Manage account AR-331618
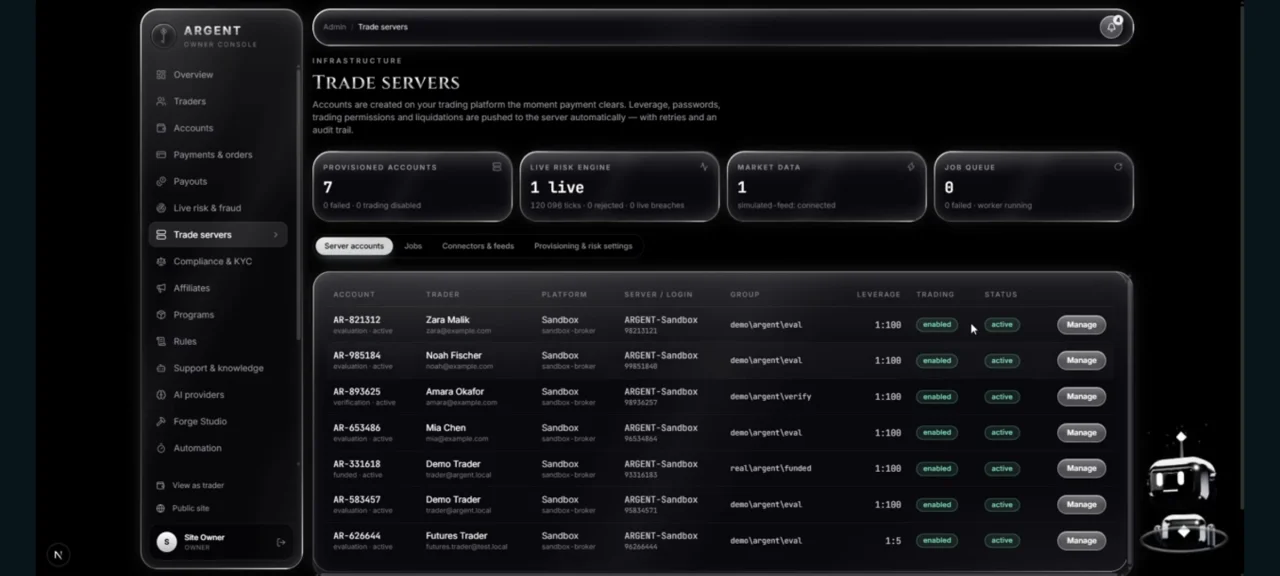1280x576 pixels. pyautogui.click(x=1081, y=468)
